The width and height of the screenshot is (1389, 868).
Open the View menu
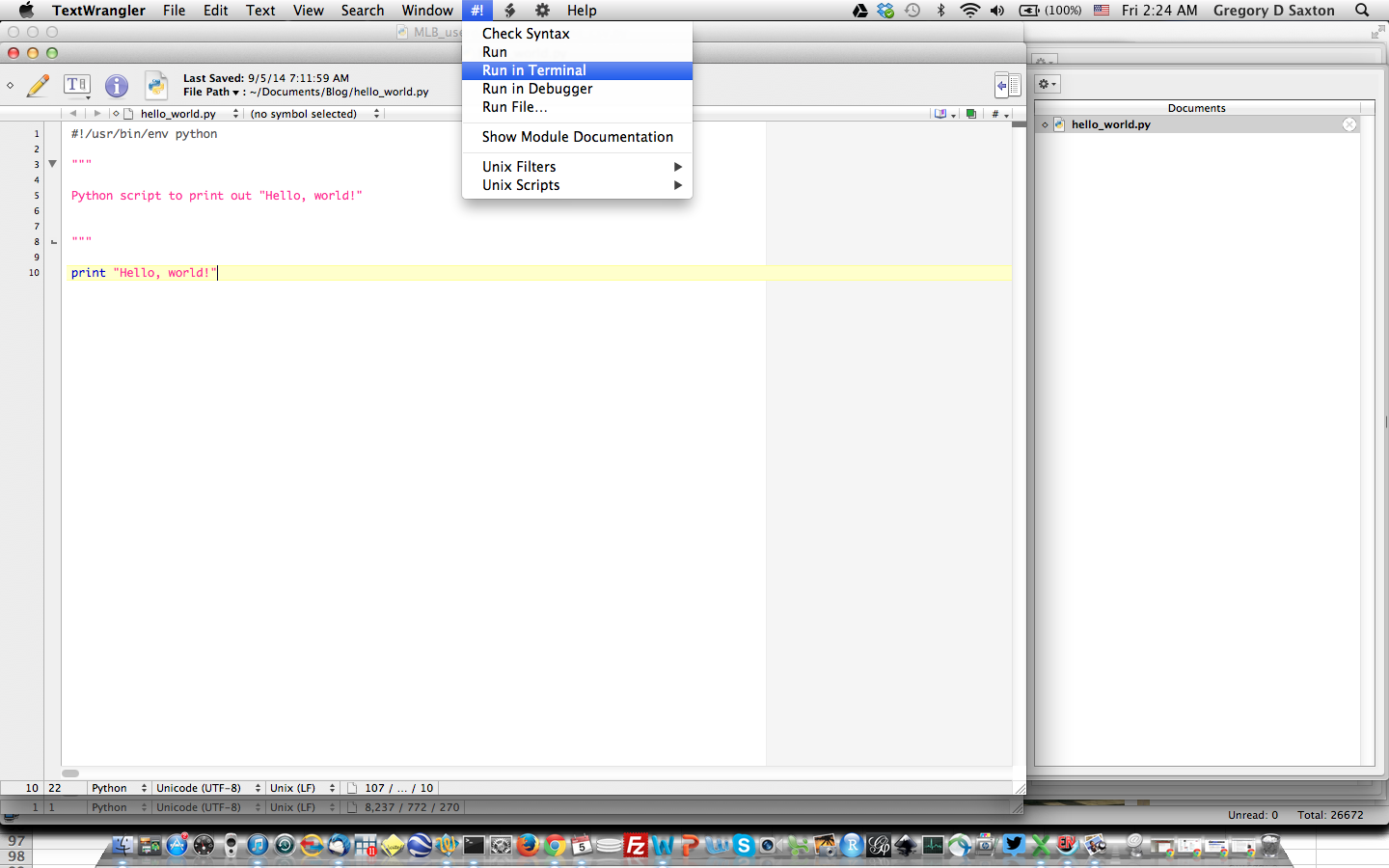(x=309, y=10)
